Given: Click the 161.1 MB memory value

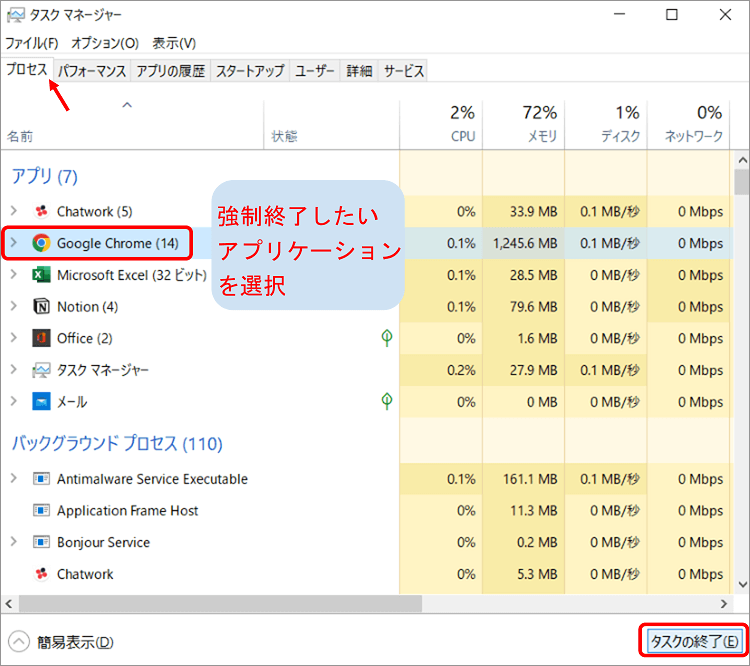Looking at the screenshot, I should pos(530,479).
